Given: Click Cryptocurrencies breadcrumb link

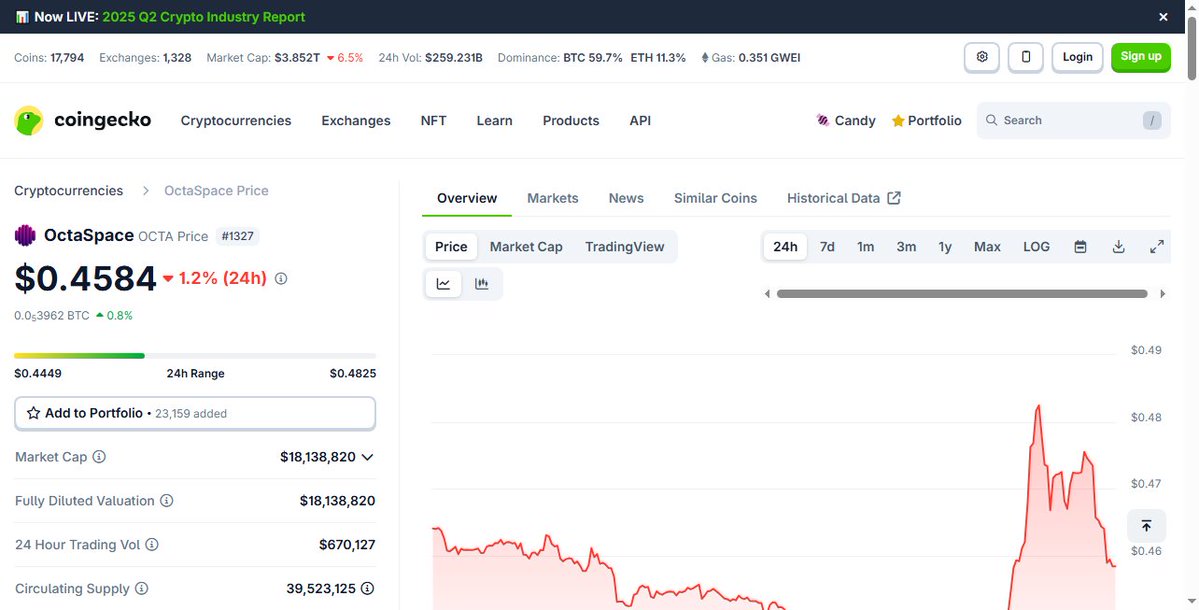Looking at the screenshot, I should click(69, 190).
